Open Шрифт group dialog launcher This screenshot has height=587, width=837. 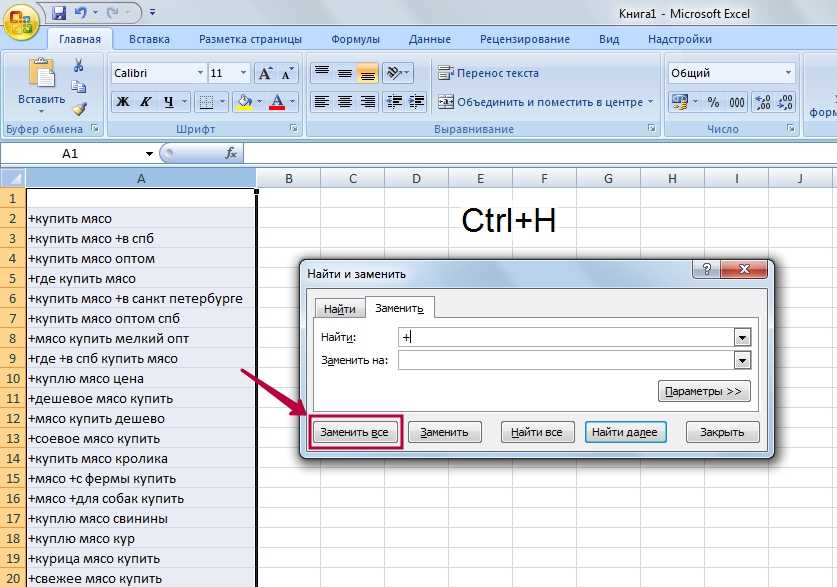[x=294, y=128]
